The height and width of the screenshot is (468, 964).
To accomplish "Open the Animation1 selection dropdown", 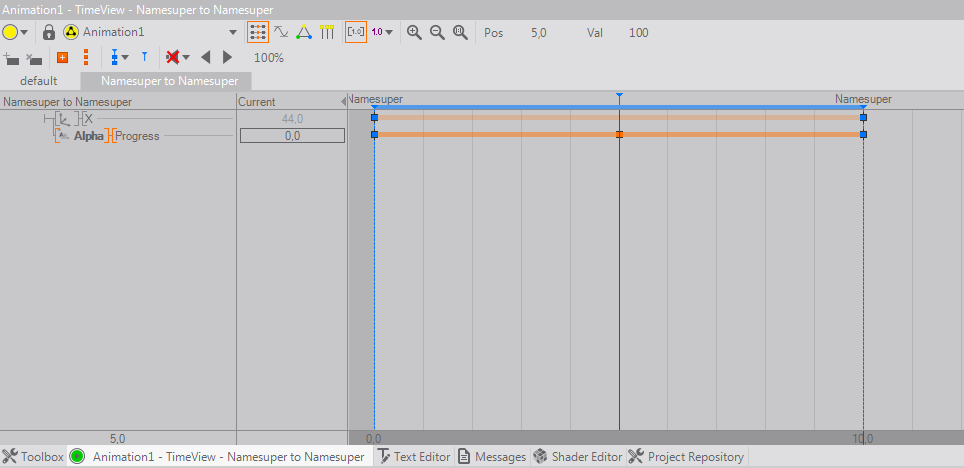I will click(233, 32).
